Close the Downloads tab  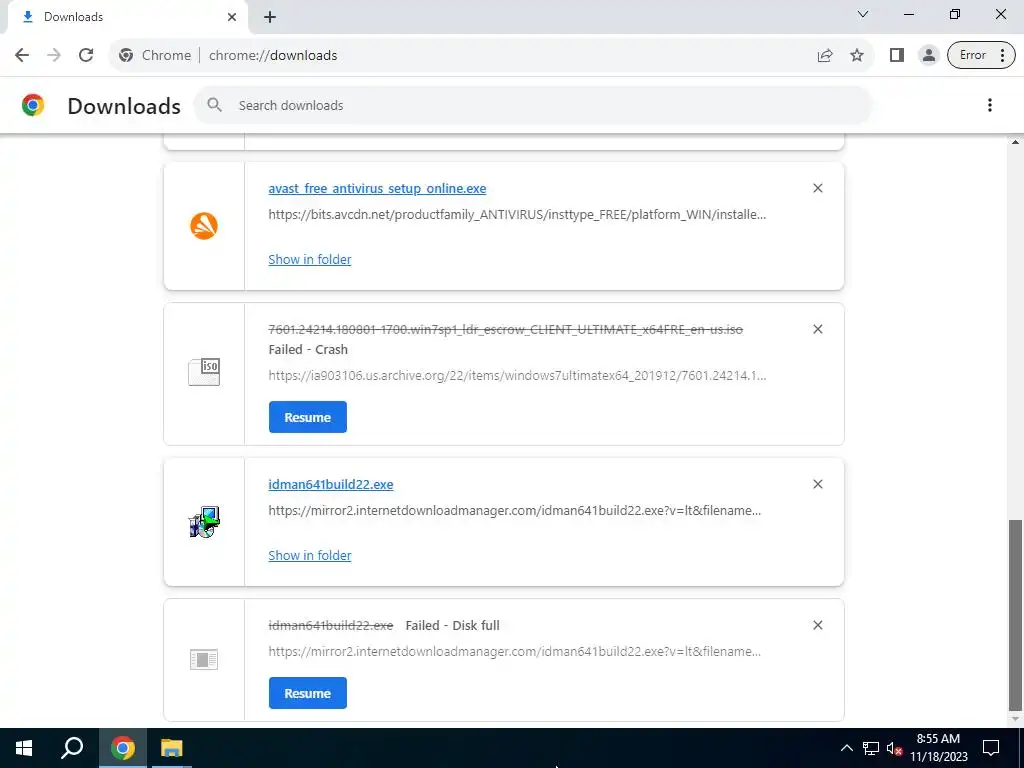232,17
